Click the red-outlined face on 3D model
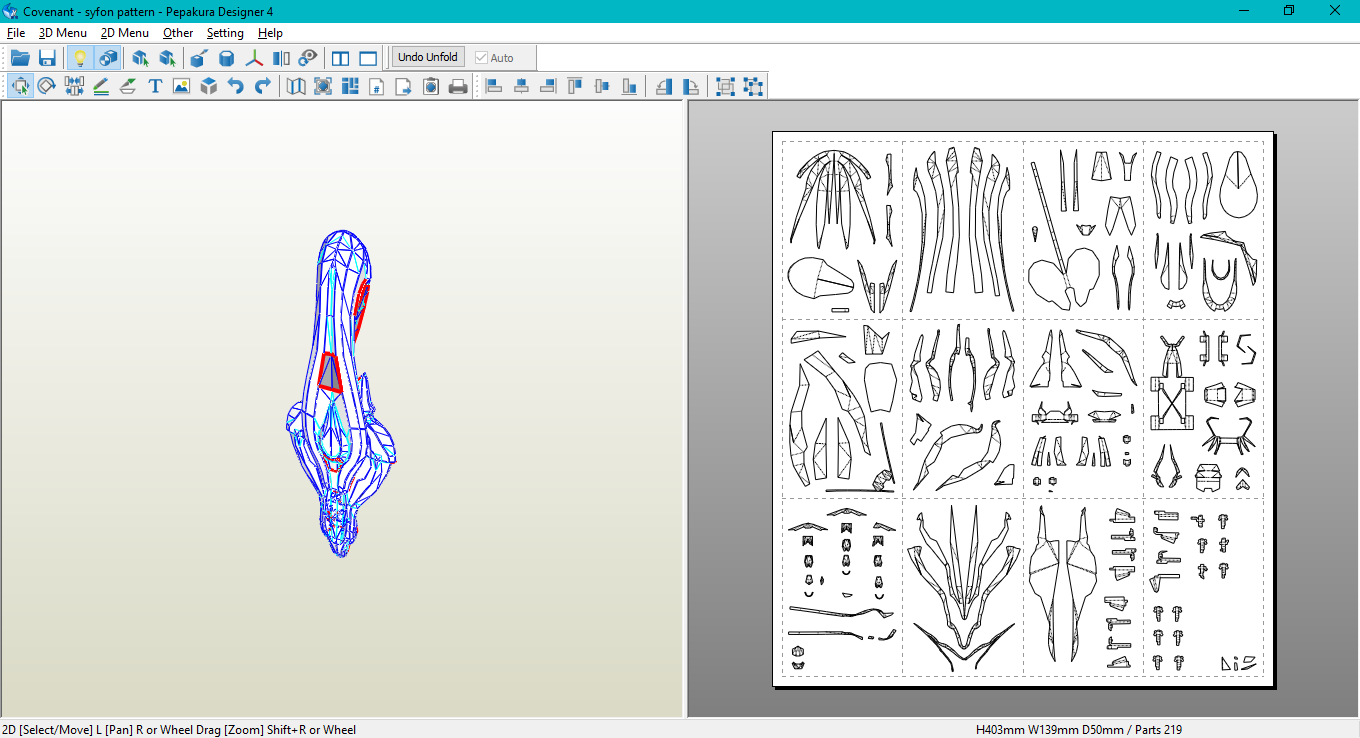This screenshot has height=738, width=1360. tap(329, 372)
